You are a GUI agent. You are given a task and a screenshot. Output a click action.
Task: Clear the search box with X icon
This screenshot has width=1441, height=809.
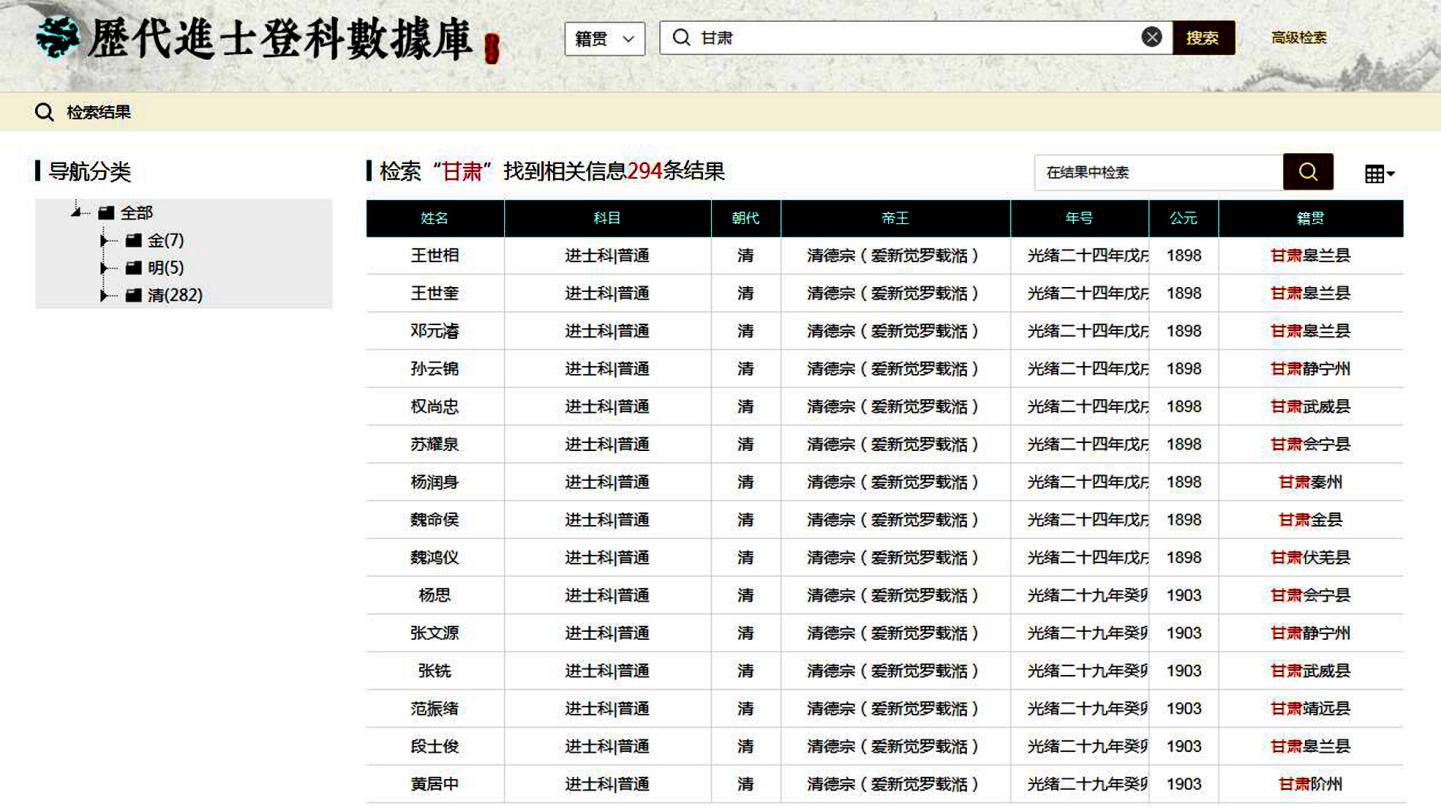click(x=1152, y=38)
